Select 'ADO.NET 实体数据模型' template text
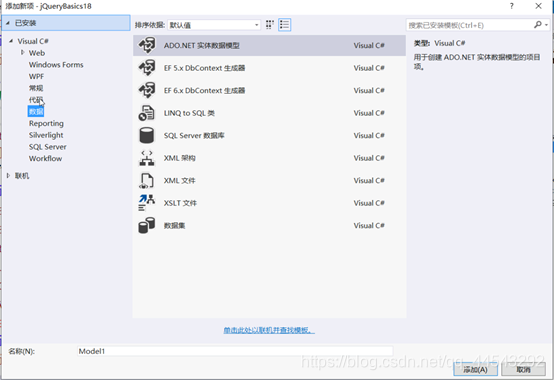The height and width of the screenshot is (380, 554). 202,46
